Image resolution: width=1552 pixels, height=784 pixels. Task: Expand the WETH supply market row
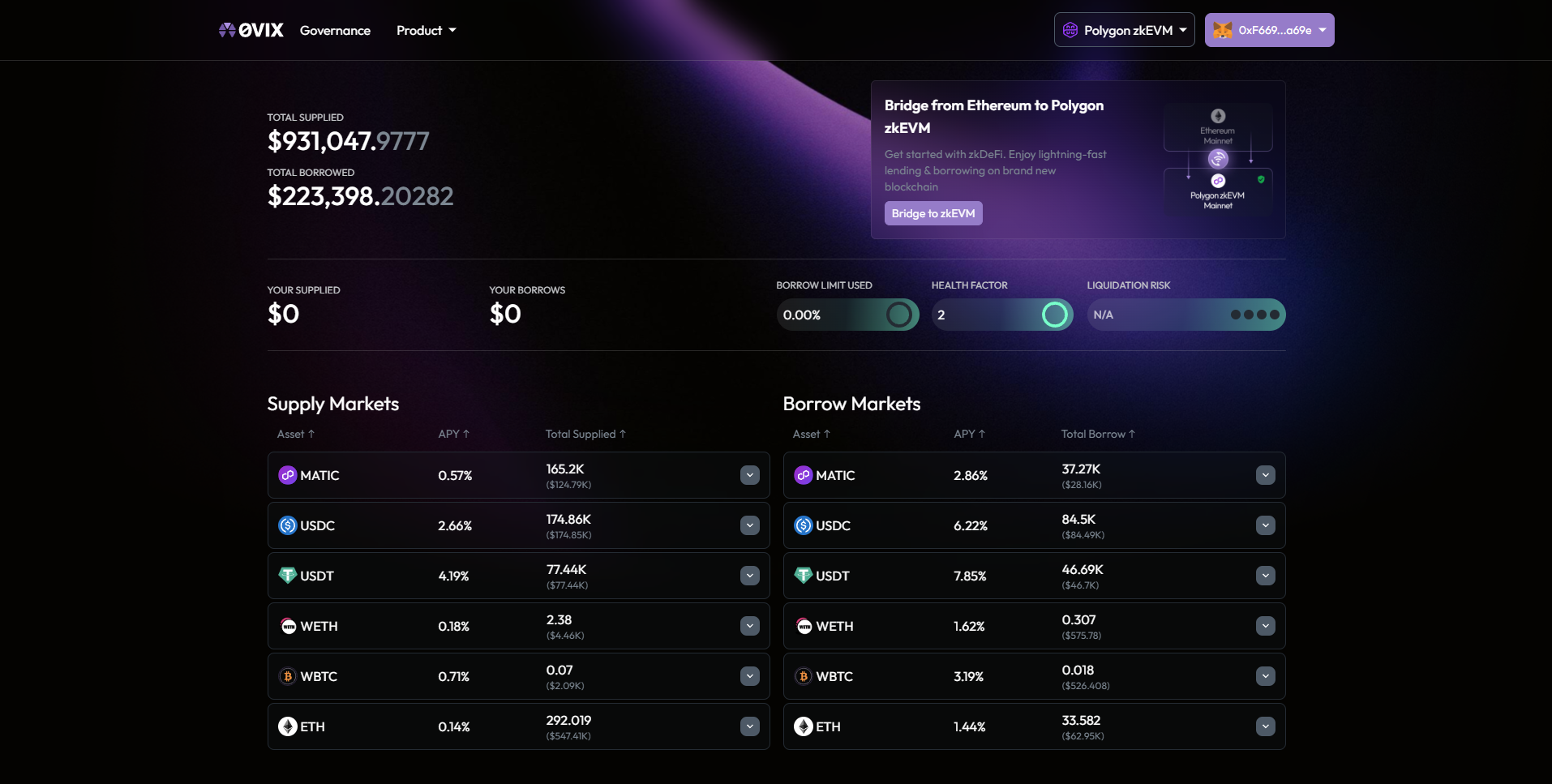pos(750,626)
